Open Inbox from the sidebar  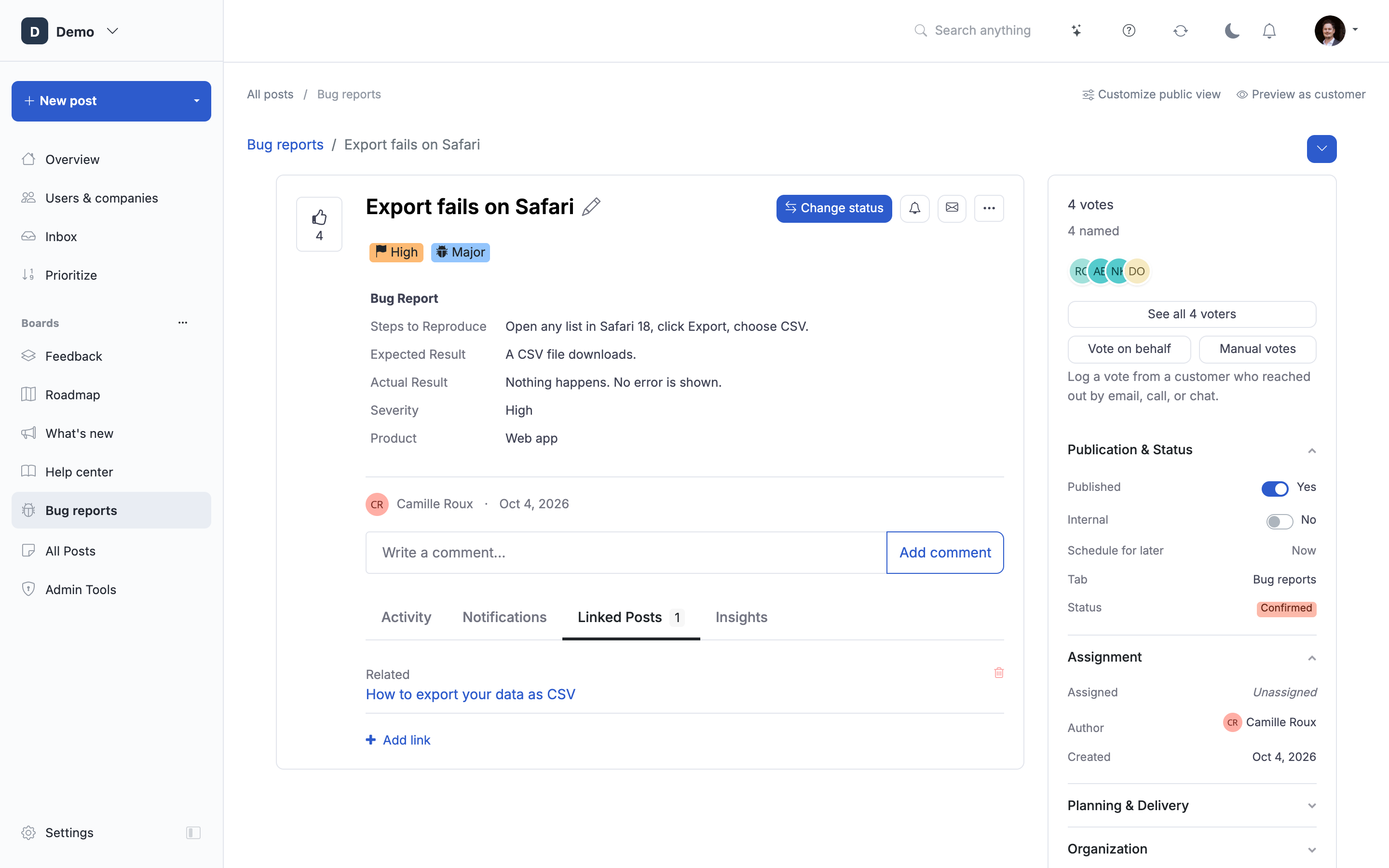click(111, 236)
